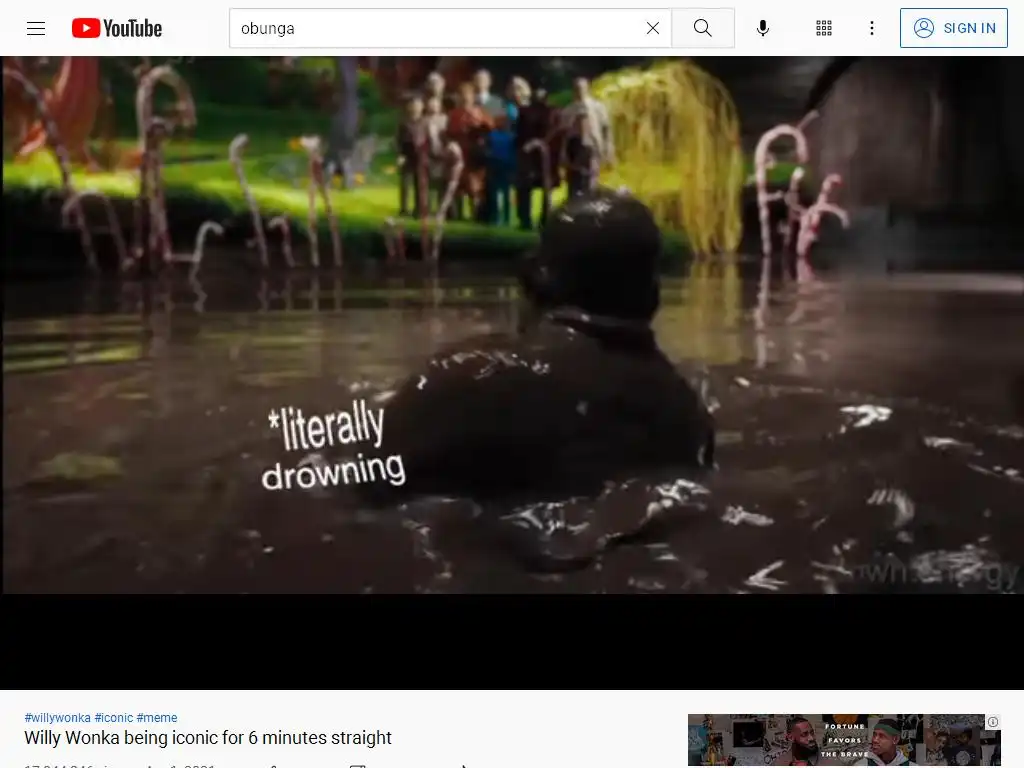Image resolution: width=1024 pixels, height=768 pixels.
Task: Open the hamburger guide menu
Action: pyautogui.click(x=36, y=28)
